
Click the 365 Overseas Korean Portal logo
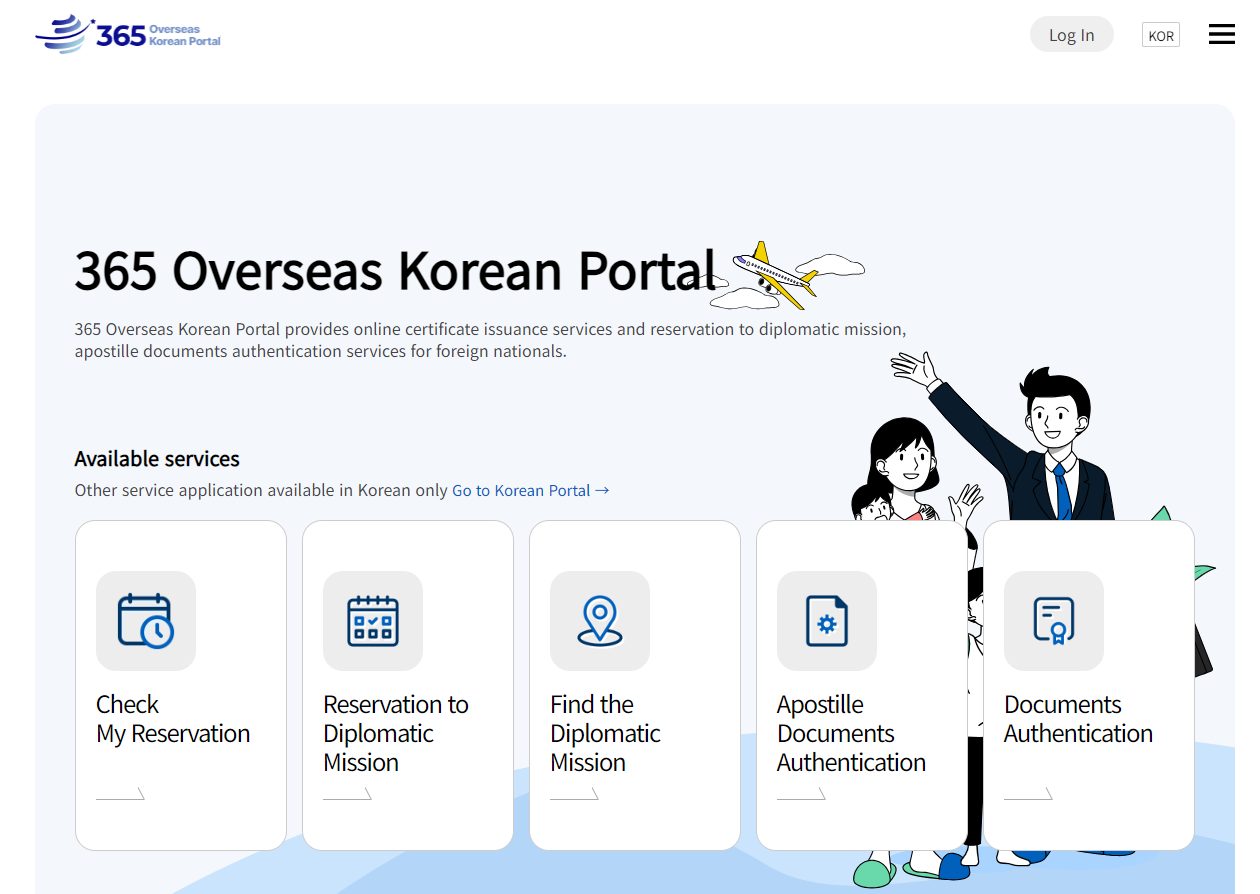[x=128, y=35]
